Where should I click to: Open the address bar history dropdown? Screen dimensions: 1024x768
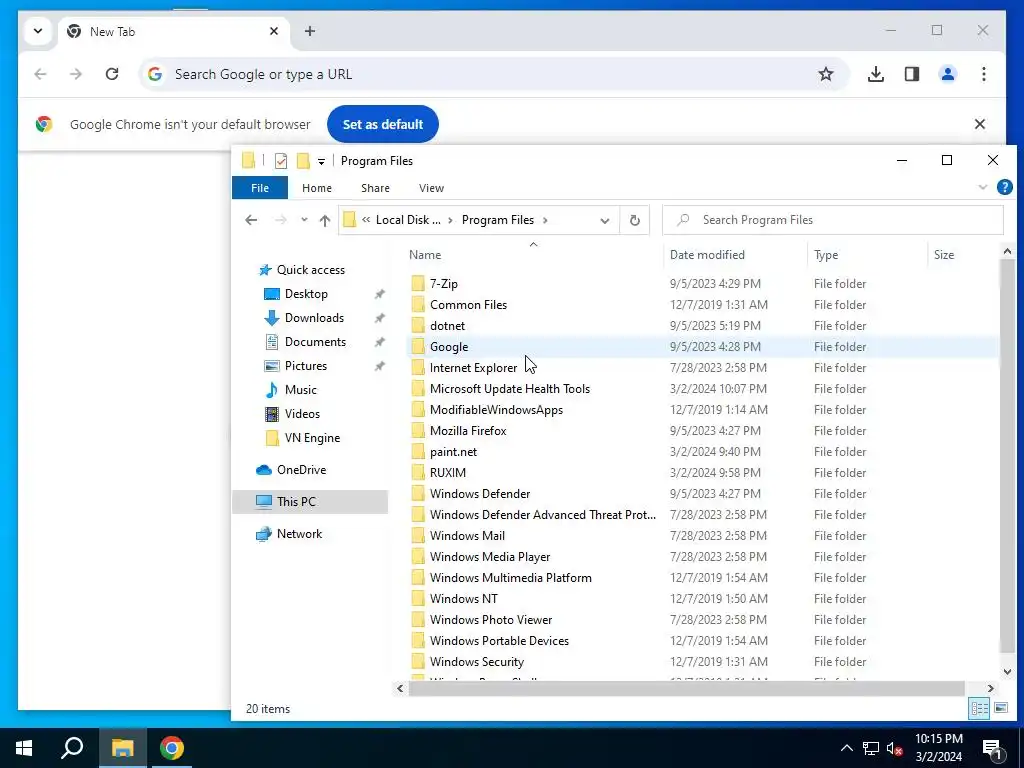coord(605,221)
